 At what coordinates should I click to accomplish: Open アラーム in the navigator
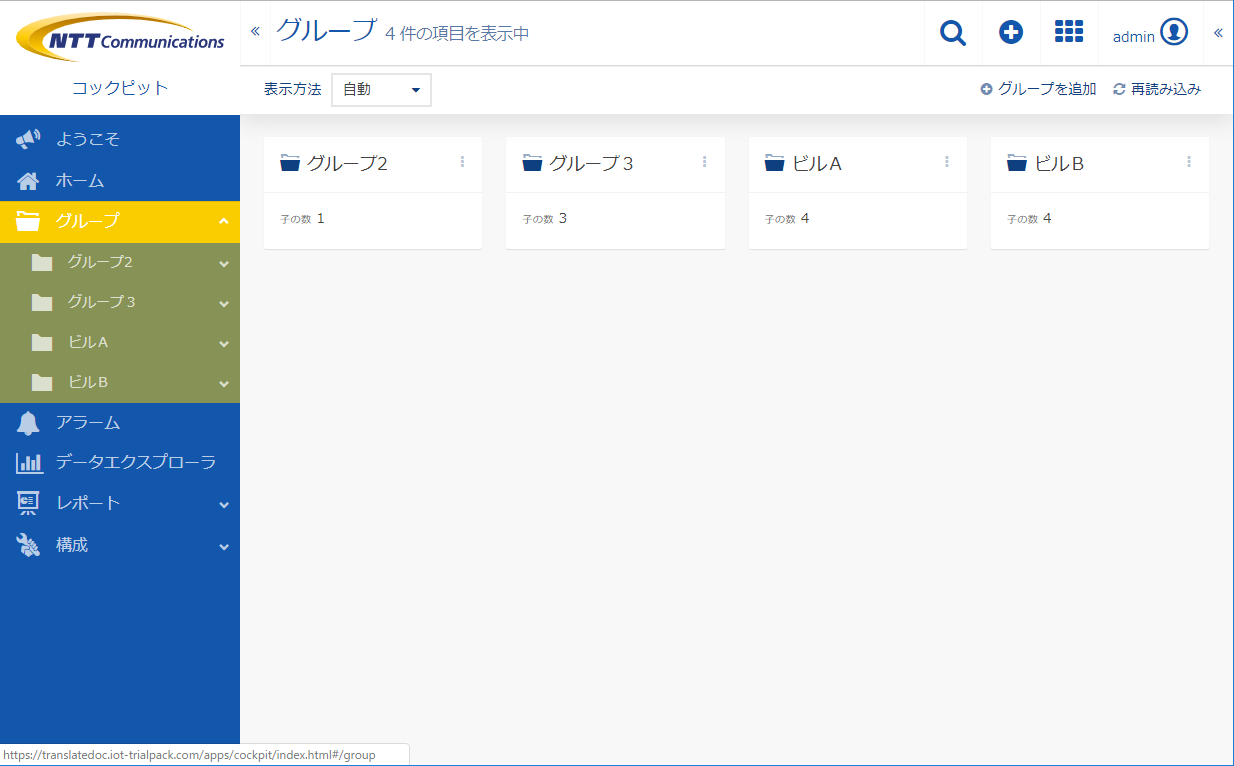[120, 423]
